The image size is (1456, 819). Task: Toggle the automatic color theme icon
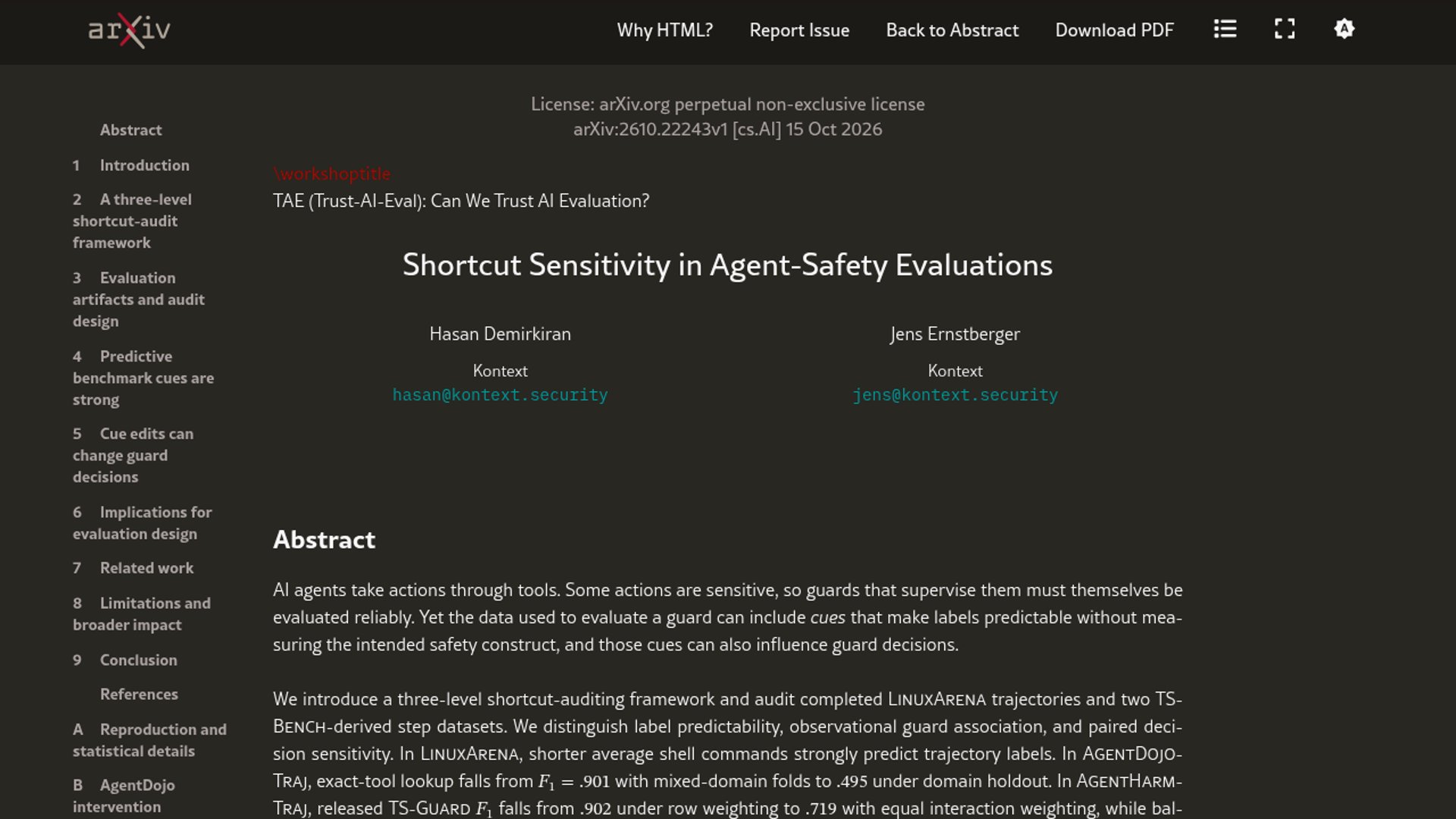tap(1344, 30)
